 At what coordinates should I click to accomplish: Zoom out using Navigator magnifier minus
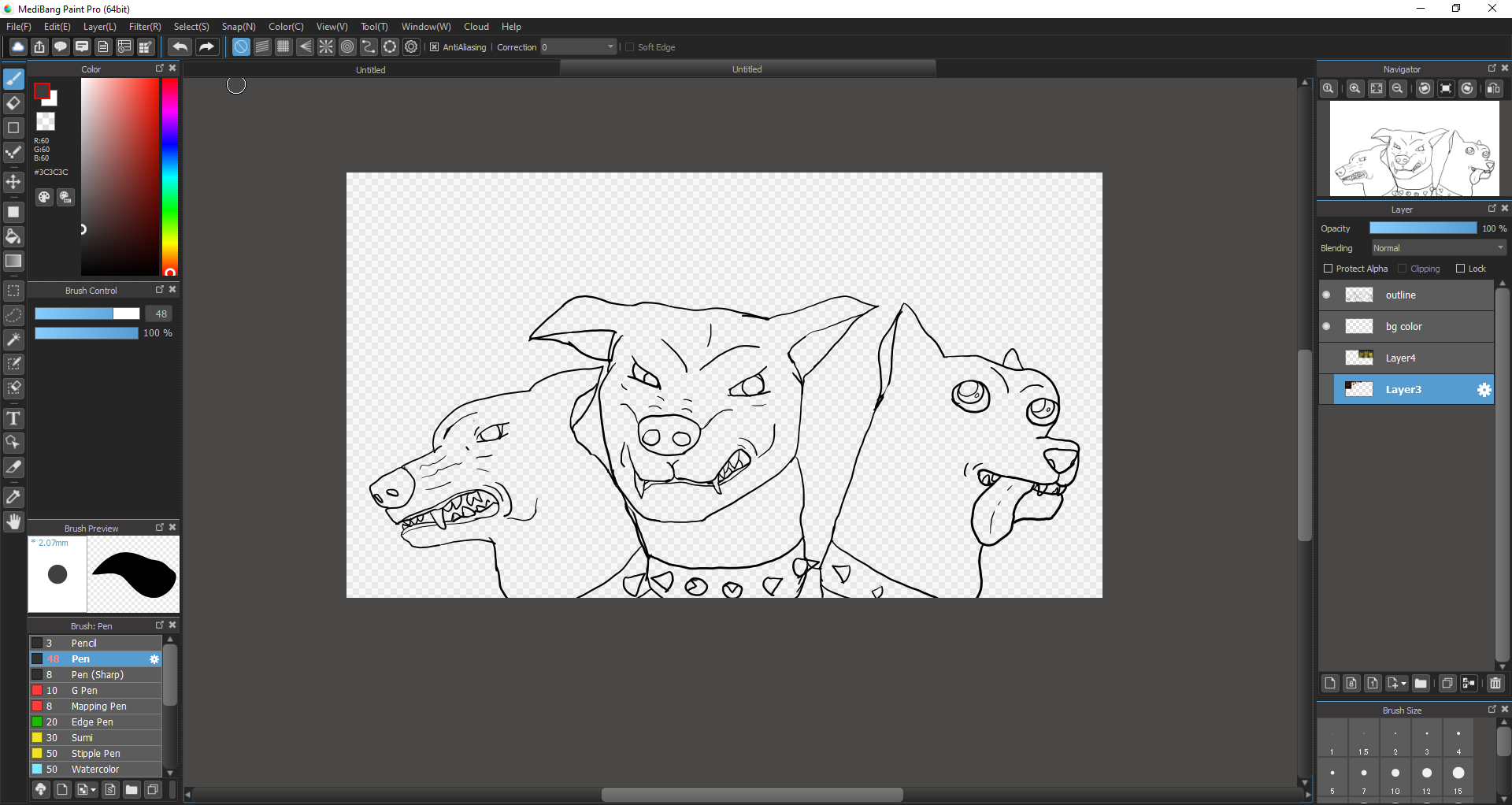pos(1398,88)
